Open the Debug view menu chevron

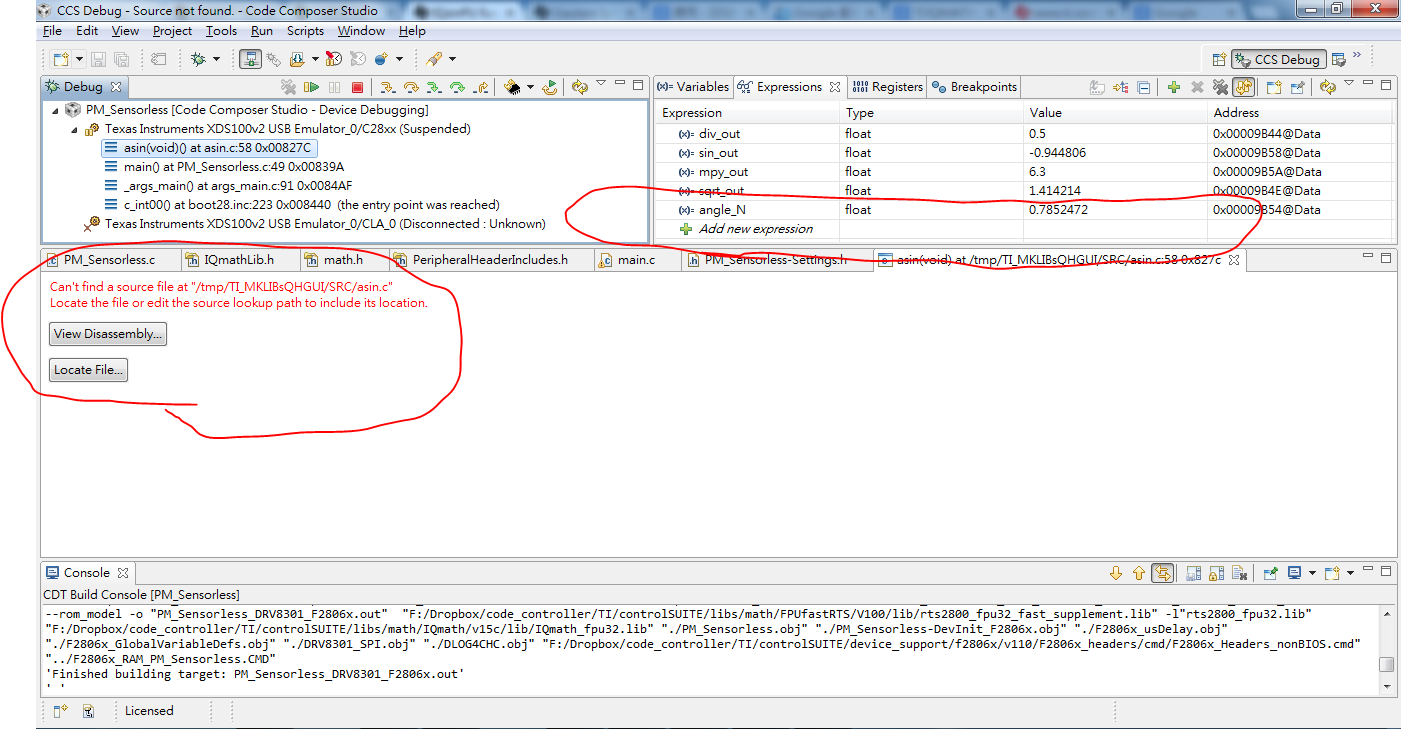coord(601,84)
